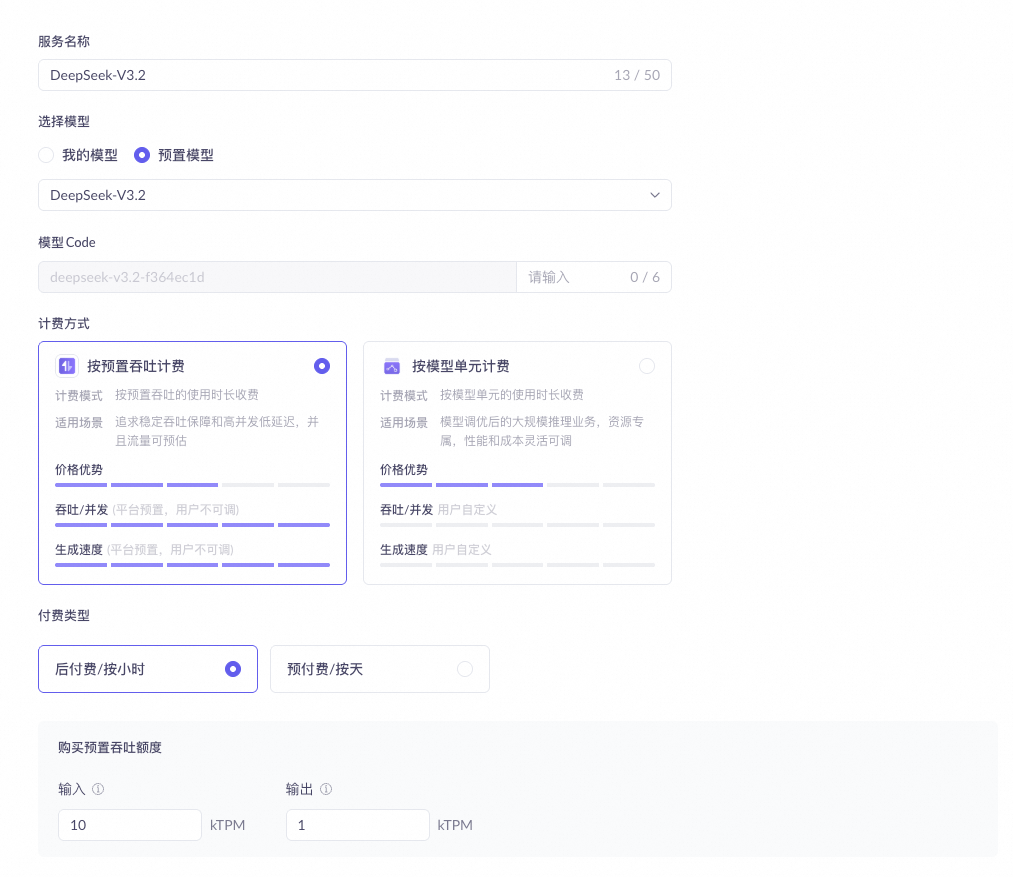This screenshot has width=1013, height=877.
Task: Choose 后付费/按小时 payment type
Action: (148, 669)
